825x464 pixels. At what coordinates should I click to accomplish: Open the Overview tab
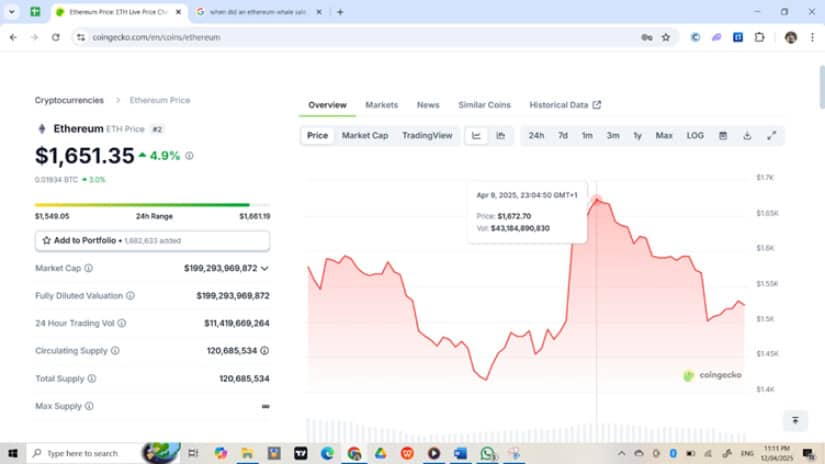pyautogui.click(x=327, y=105)
